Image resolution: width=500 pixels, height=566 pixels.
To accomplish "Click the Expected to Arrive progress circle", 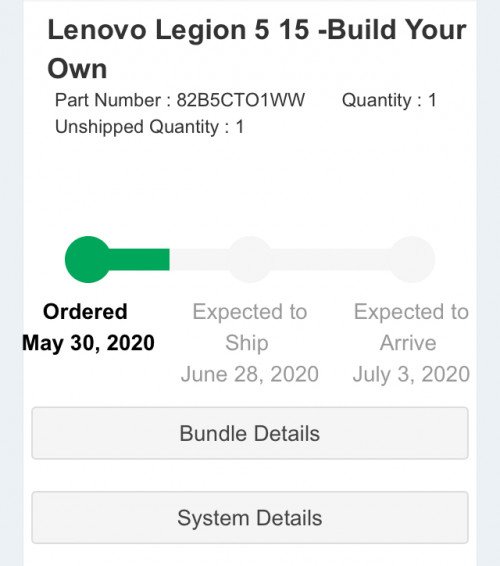I will click(x=412, y=259).
